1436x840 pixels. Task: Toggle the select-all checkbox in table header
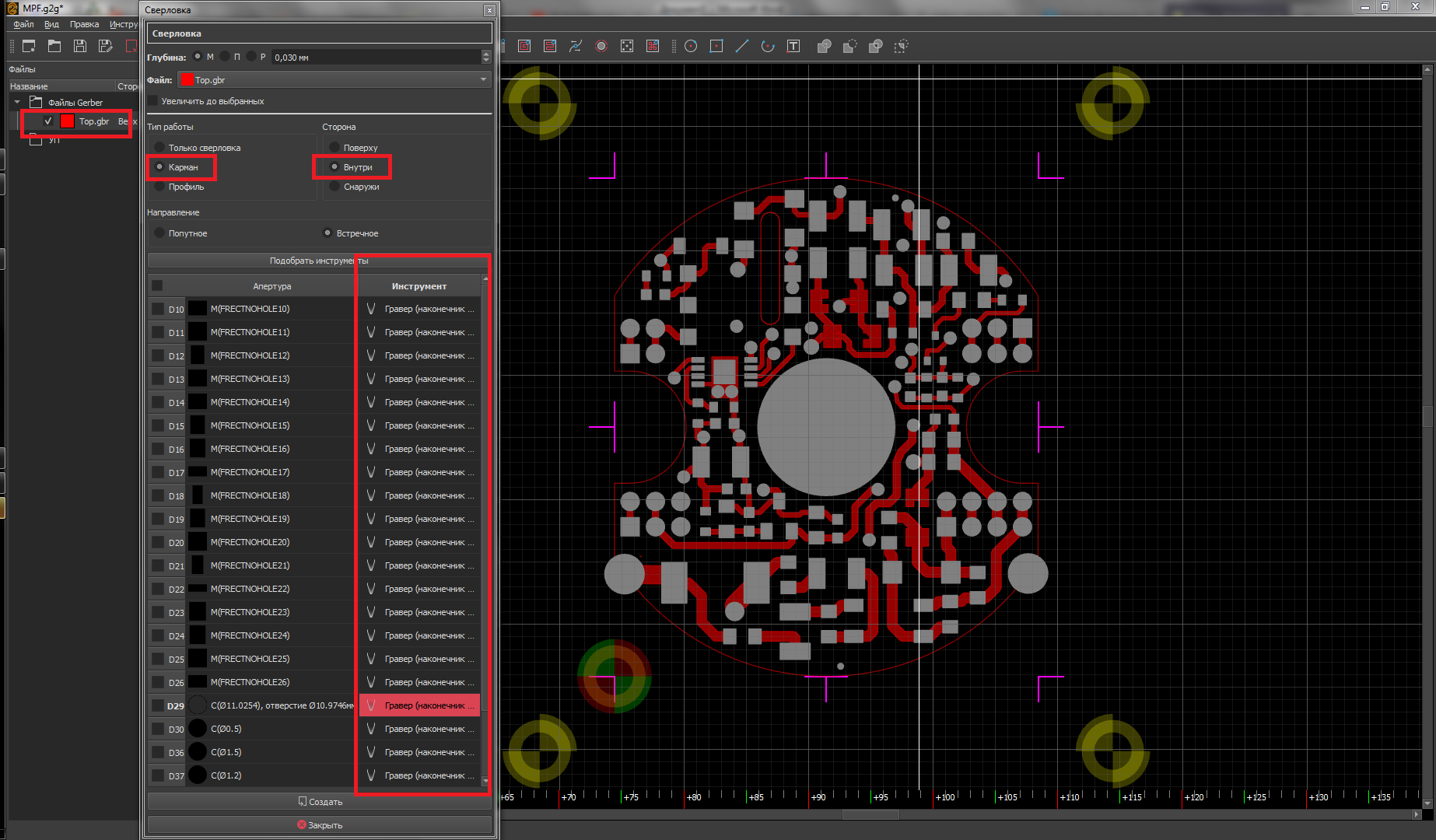(157, 285)
